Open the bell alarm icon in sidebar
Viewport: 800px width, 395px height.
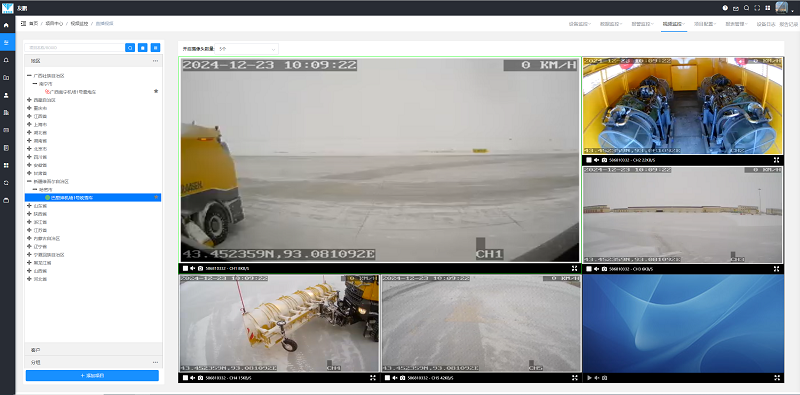6,60
